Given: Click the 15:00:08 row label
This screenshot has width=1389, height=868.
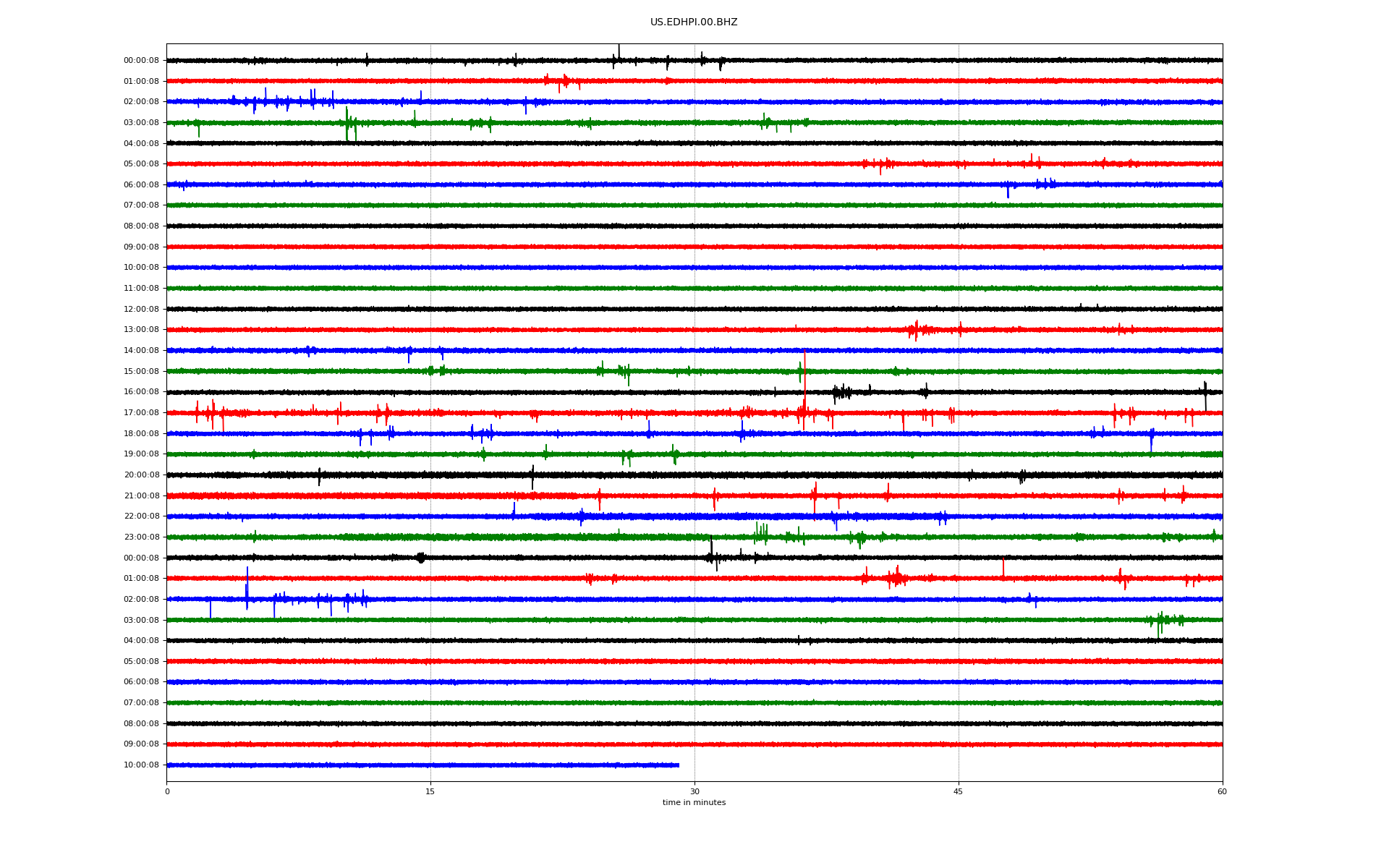Looking at the screenshot, I should [141, 372].
